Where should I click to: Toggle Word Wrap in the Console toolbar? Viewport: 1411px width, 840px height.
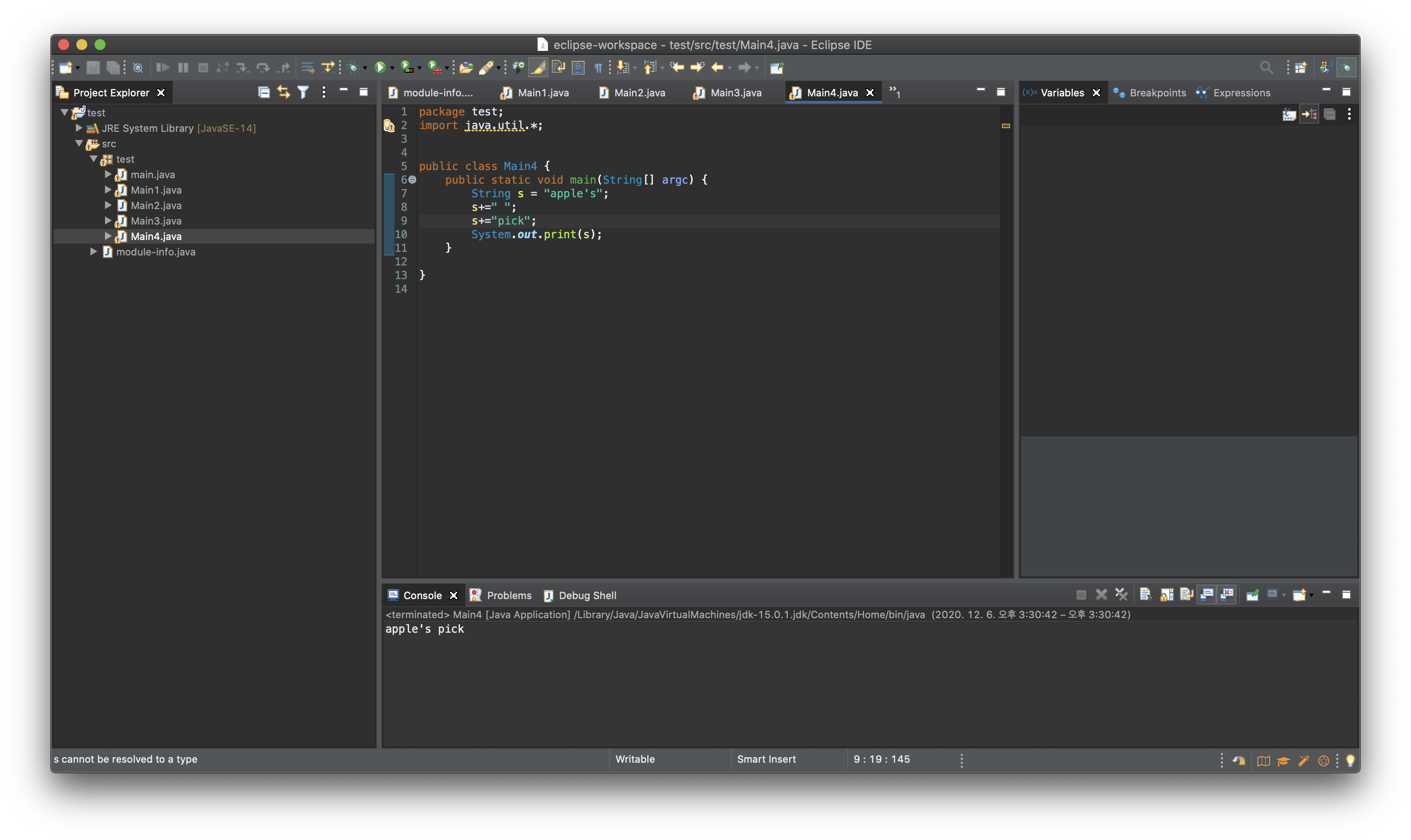pyautogui.click(x=1186, y=595)
